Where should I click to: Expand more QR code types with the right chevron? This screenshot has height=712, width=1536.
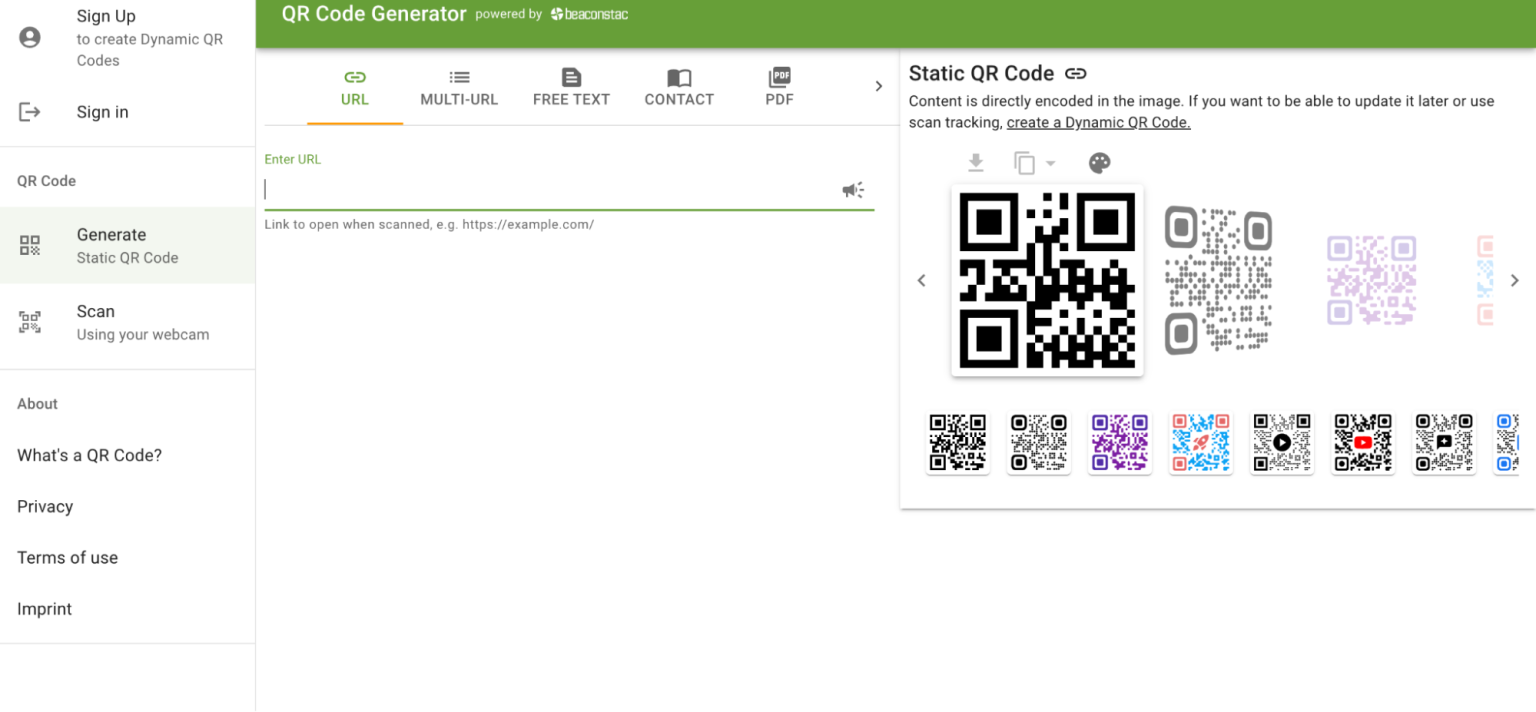coord(878,85)
